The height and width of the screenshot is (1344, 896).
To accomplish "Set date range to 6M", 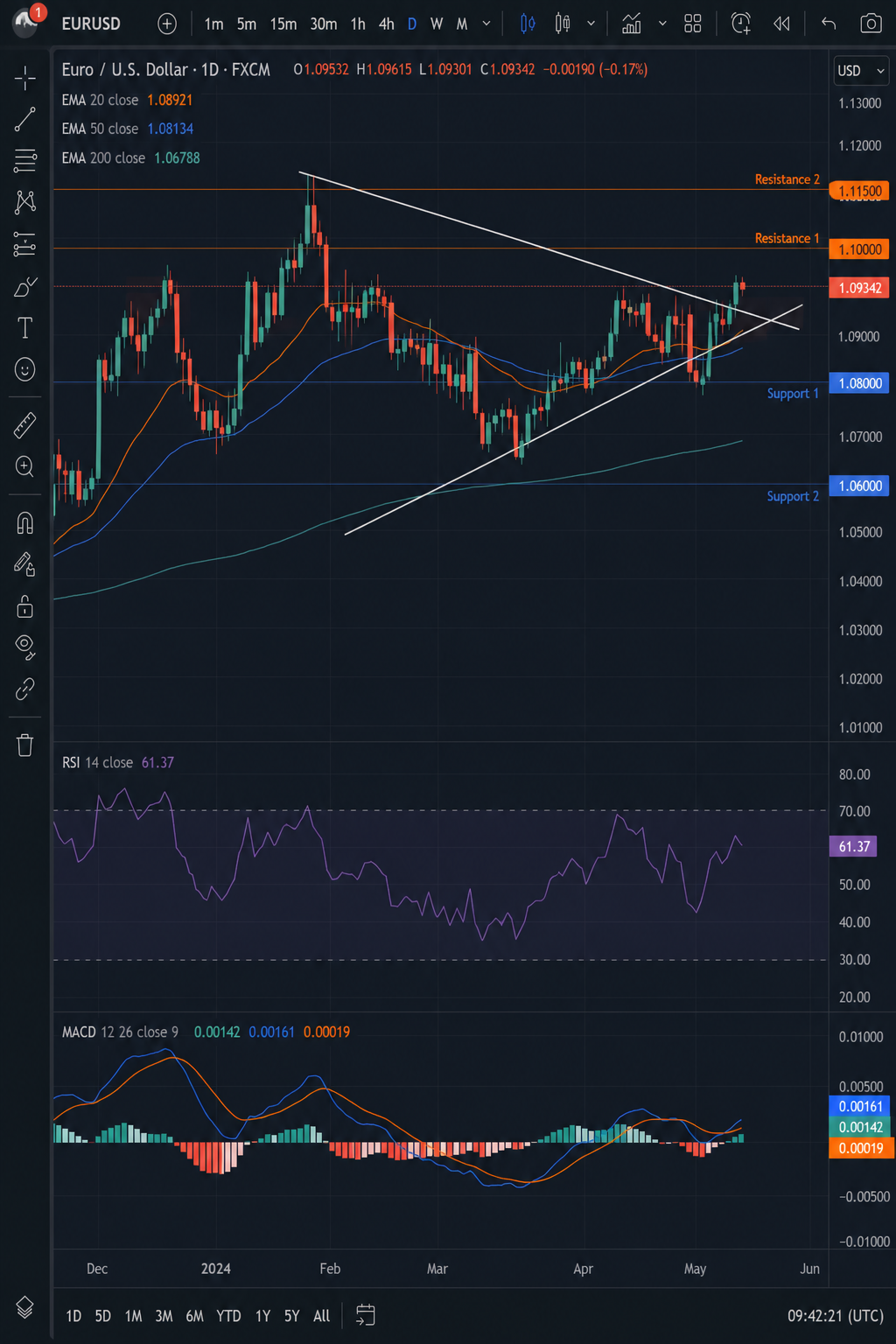I will point(194,1315).
